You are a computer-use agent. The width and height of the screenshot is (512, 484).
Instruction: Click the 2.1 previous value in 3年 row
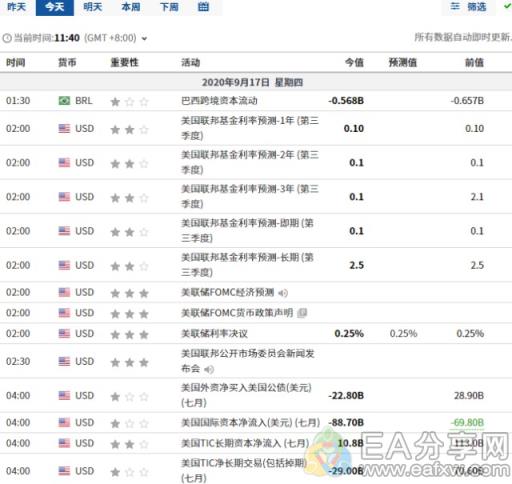tap(477, 197)
